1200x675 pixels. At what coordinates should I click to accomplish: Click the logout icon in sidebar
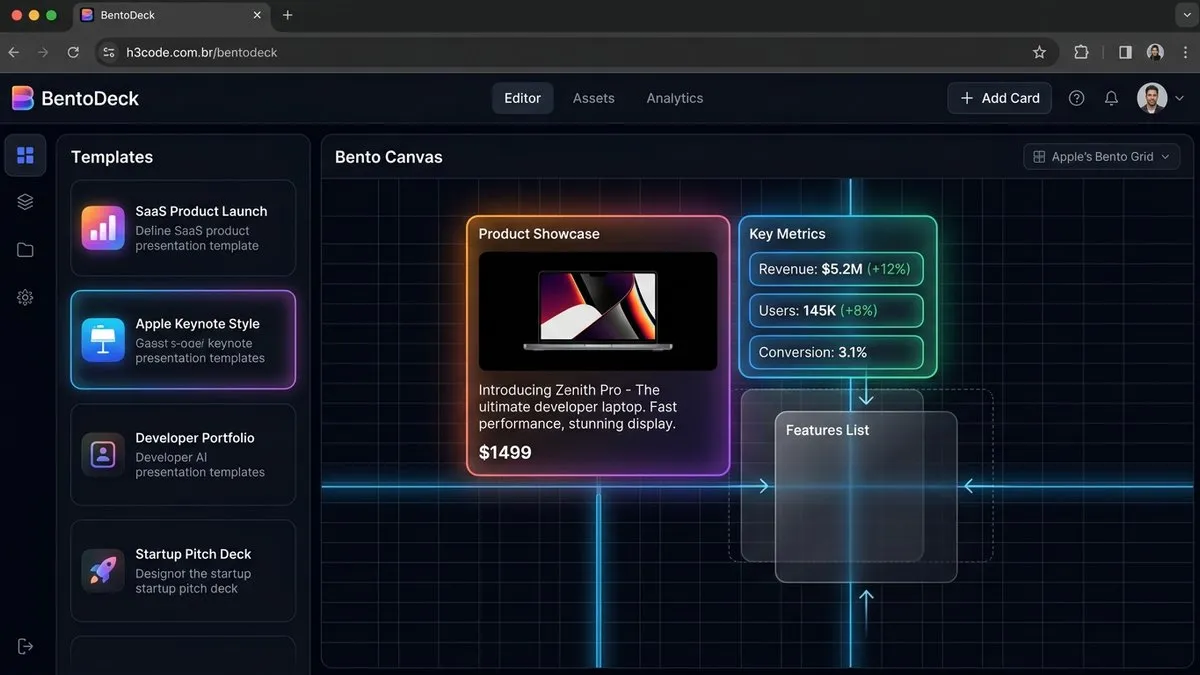26,646
